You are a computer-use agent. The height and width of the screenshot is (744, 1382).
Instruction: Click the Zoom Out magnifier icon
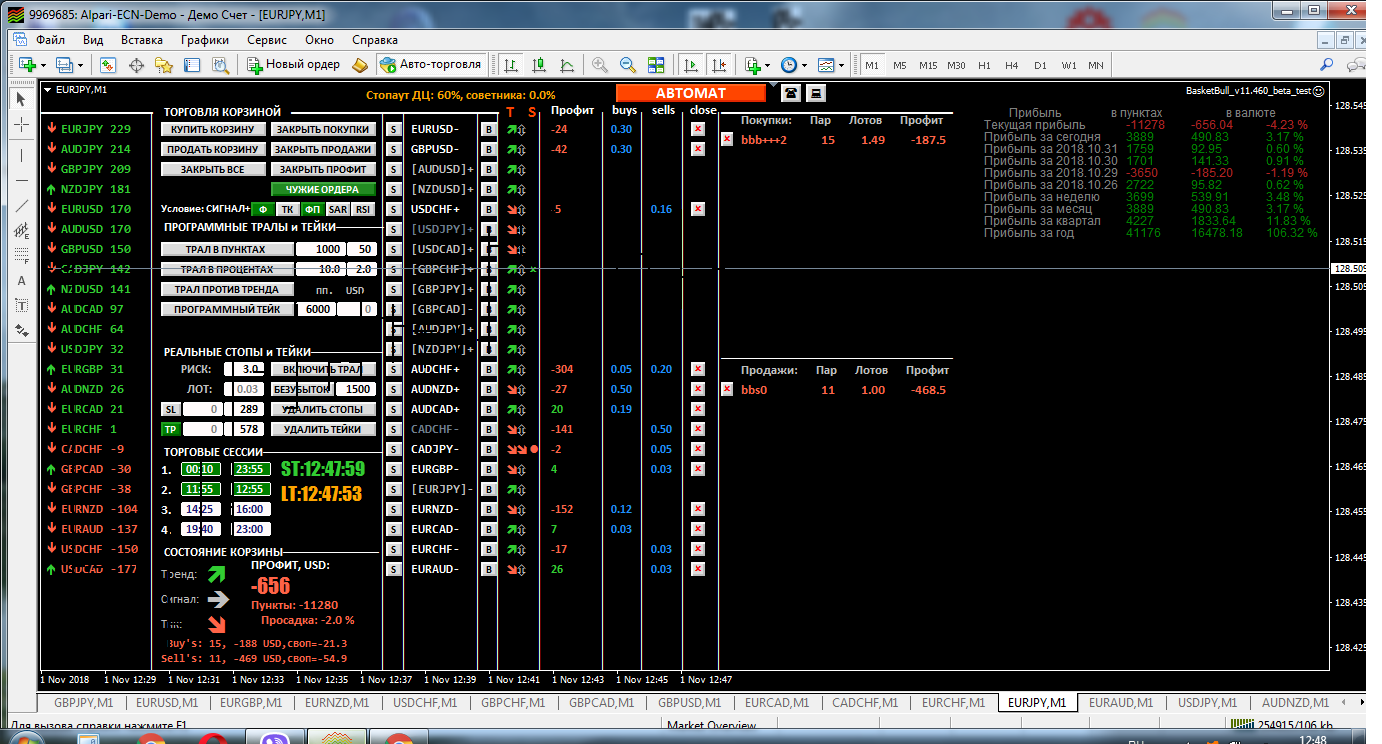tap(628, 65)
